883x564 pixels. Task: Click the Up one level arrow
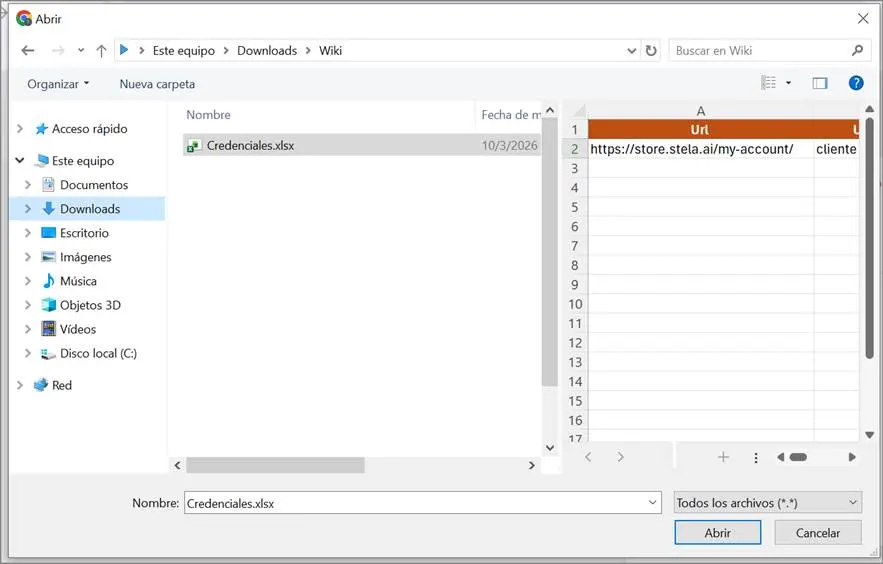click(x=101, y=51)
